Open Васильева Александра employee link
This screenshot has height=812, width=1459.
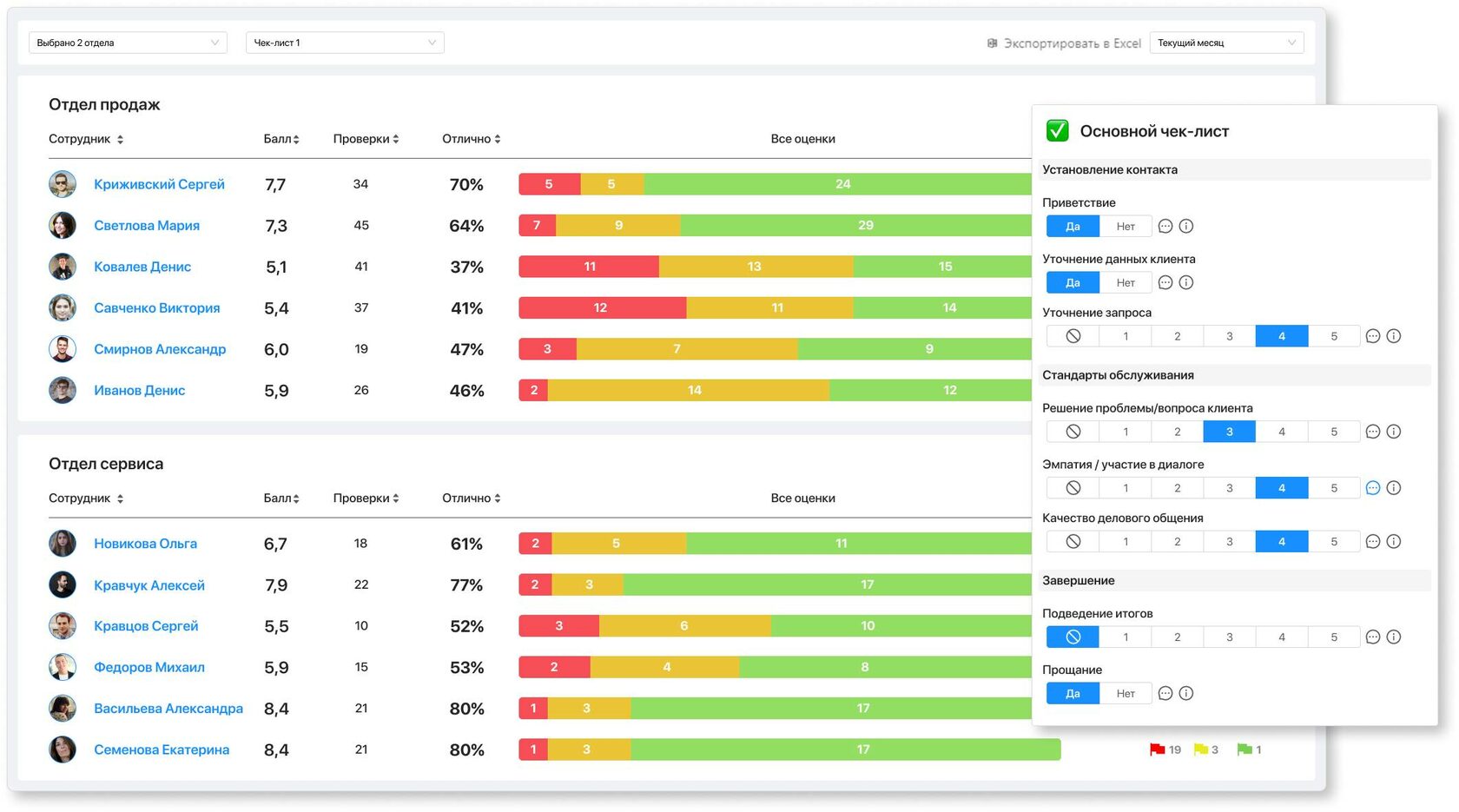(x=168, y=709)
